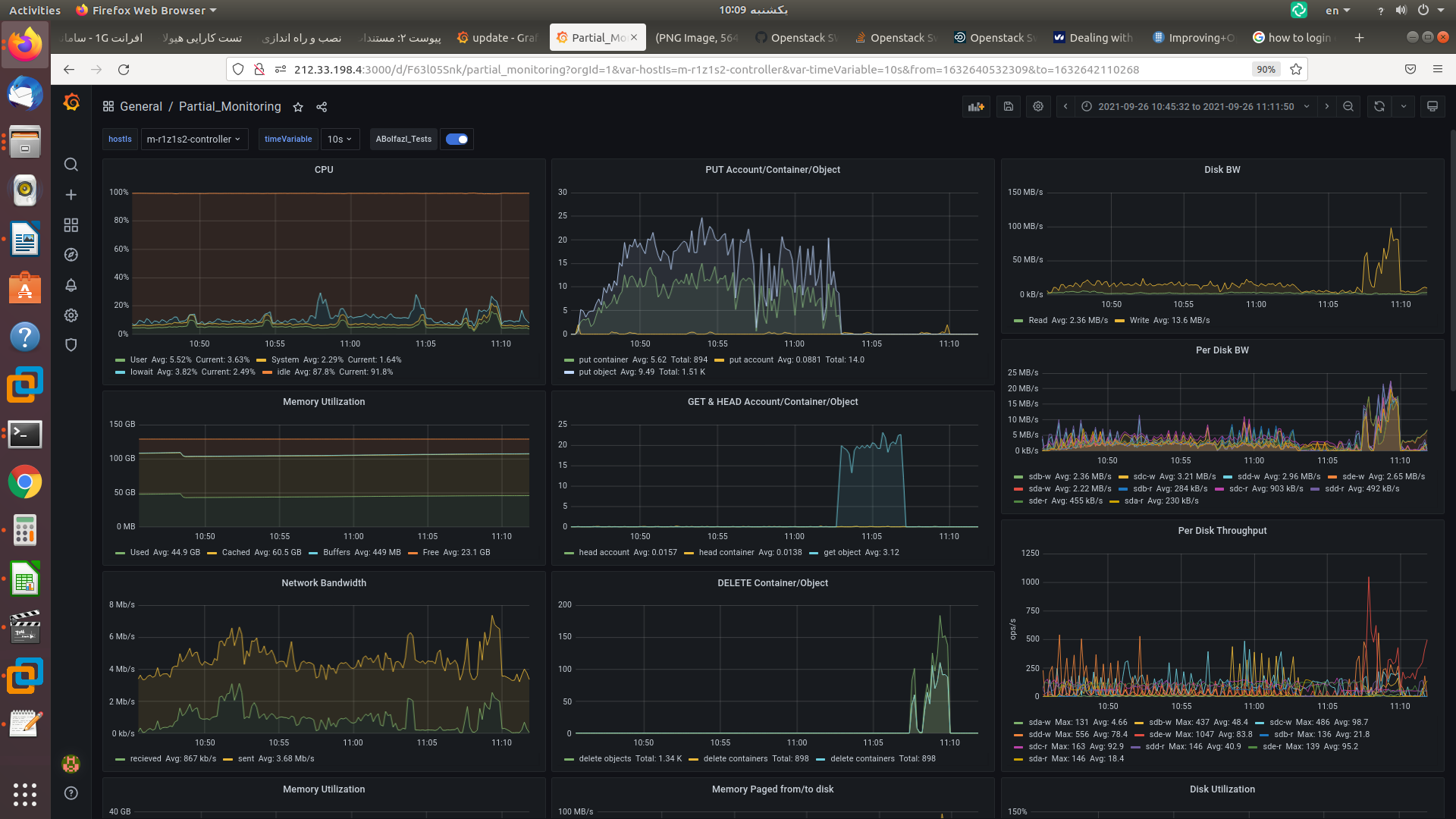Click the zoom out time range icon
This screenshot has height=819, width=1456.
[1348, 107]
